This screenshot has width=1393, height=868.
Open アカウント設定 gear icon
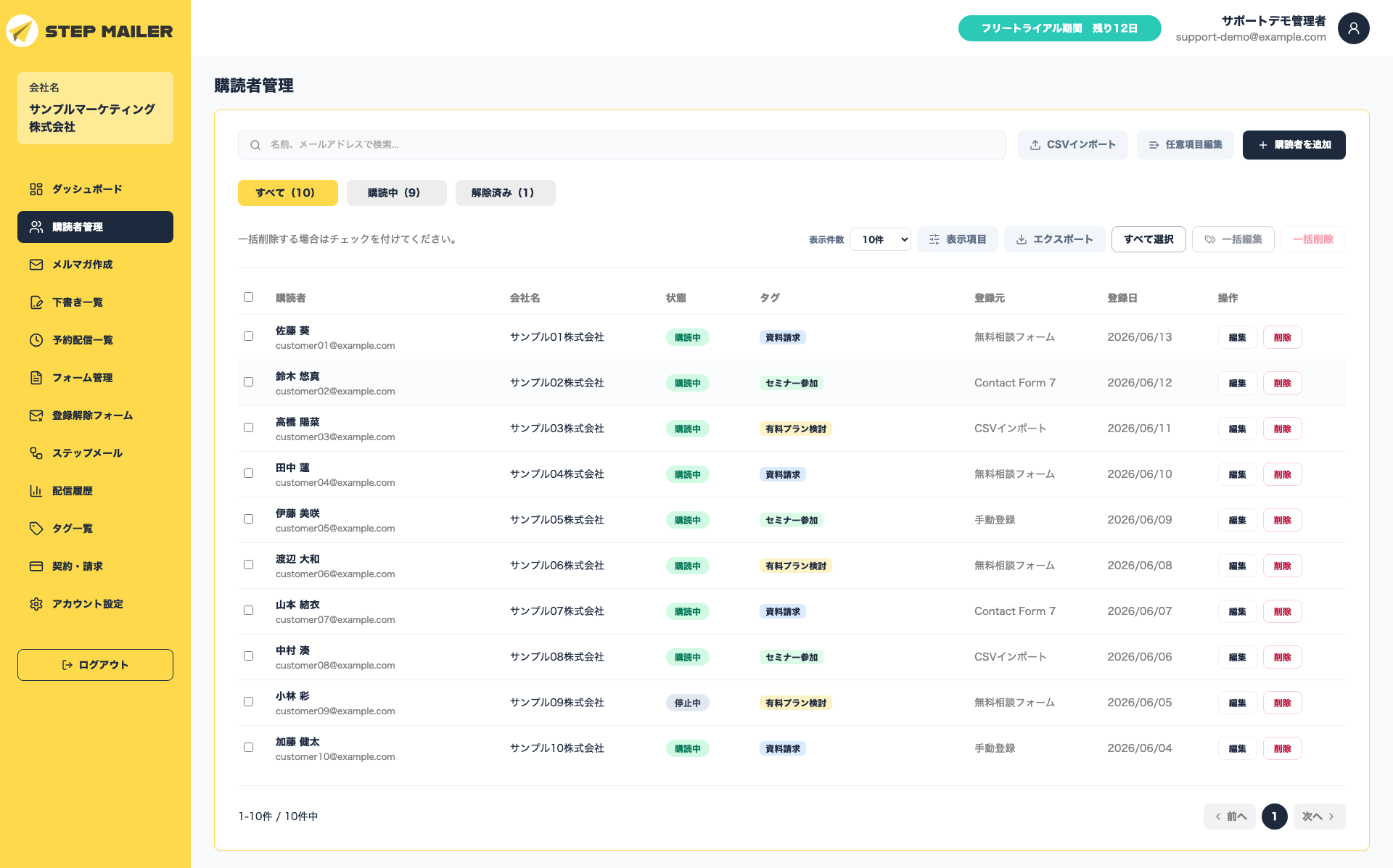pyautogui.click(x=36, y=604)
